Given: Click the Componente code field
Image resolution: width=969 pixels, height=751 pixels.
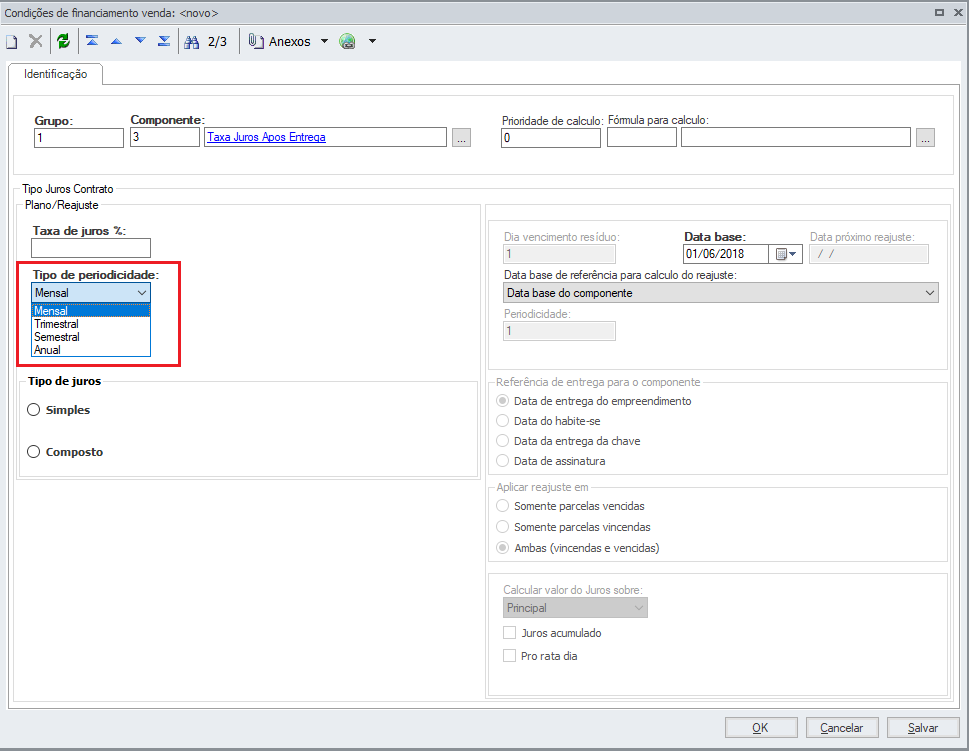Looking at the screenshot, I should [165, 137].
